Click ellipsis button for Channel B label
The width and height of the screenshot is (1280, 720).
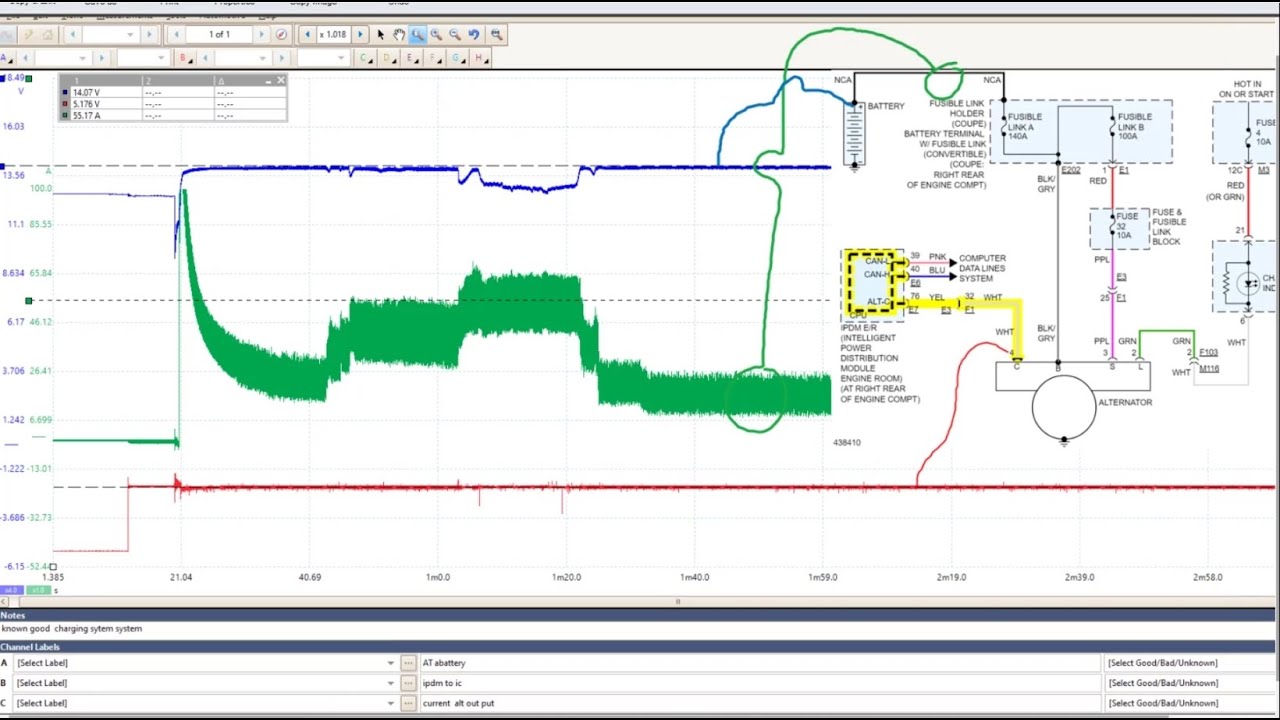point(408,683)
